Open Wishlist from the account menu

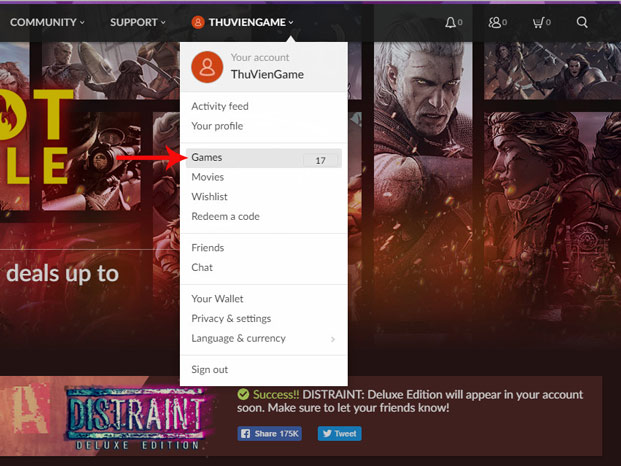click(210, 197)
